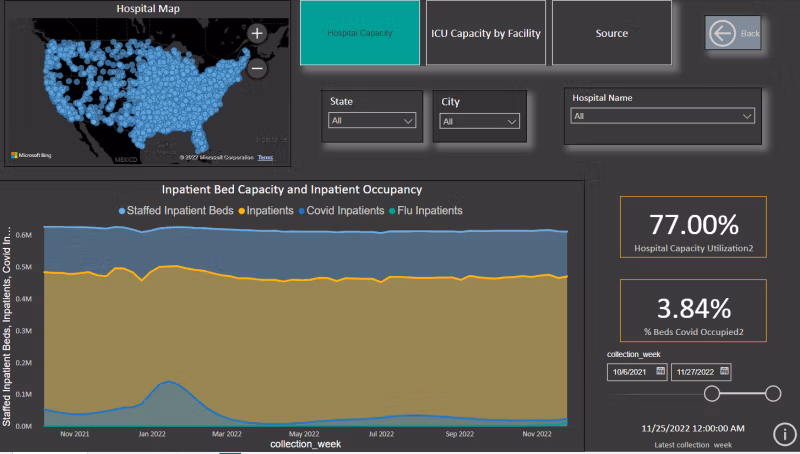Screen dimensions: 800x454
Task: Click the left handle of date slider
Action: 712,393
